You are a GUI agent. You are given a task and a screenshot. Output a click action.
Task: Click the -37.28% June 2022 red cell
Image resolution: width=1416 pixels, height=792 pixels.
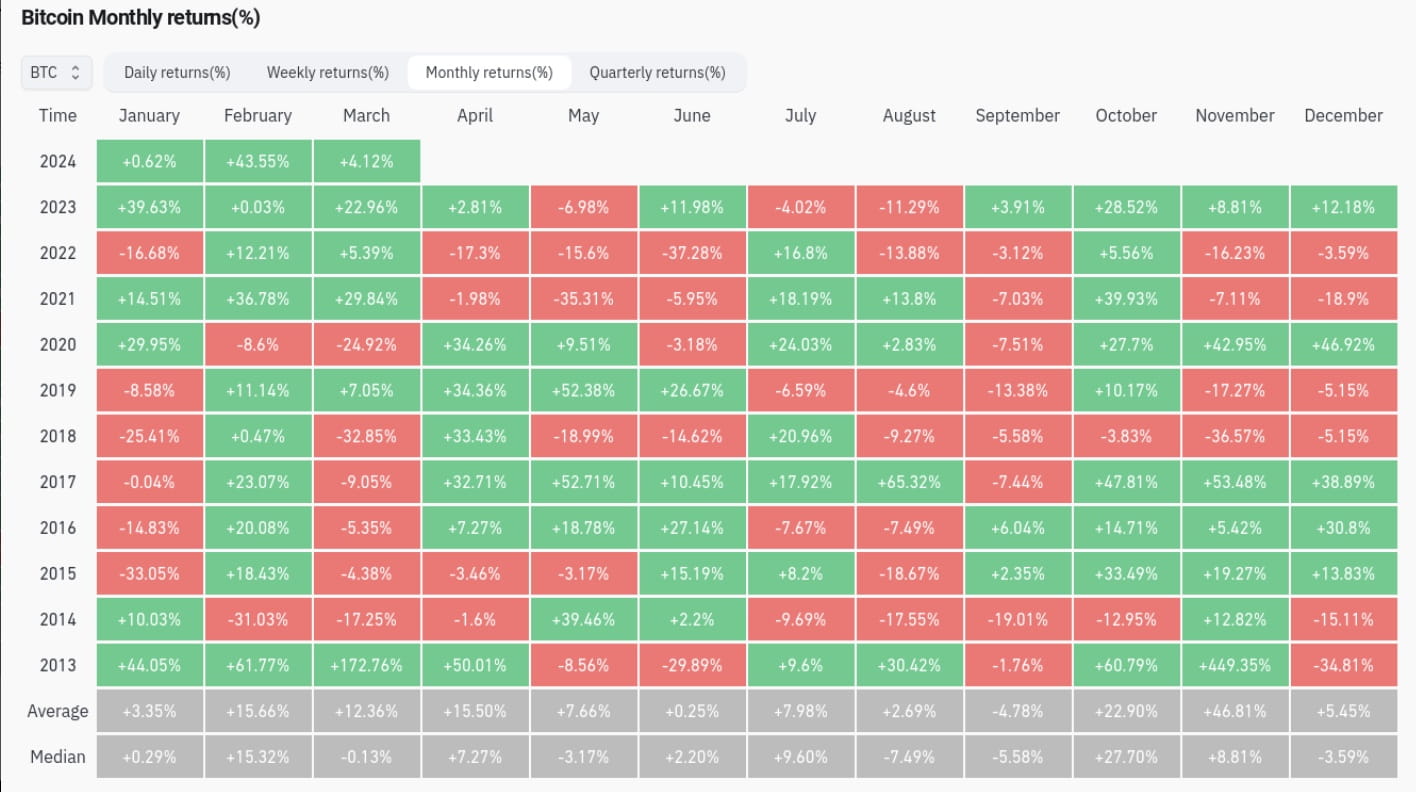pyautogui.click(x=692, y=252)
